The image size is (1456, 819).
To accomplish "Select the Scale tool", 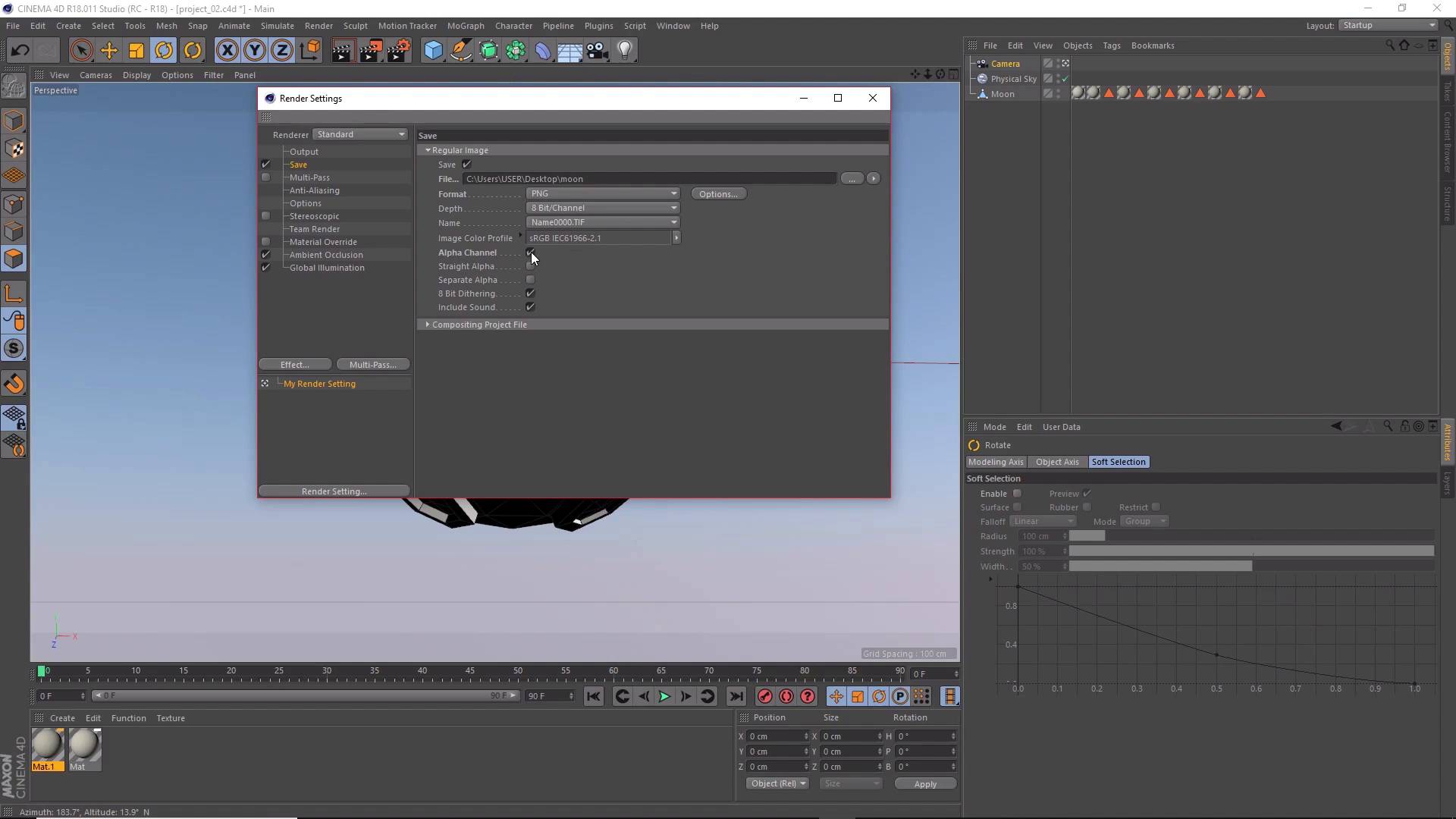I will coord(136,50).
